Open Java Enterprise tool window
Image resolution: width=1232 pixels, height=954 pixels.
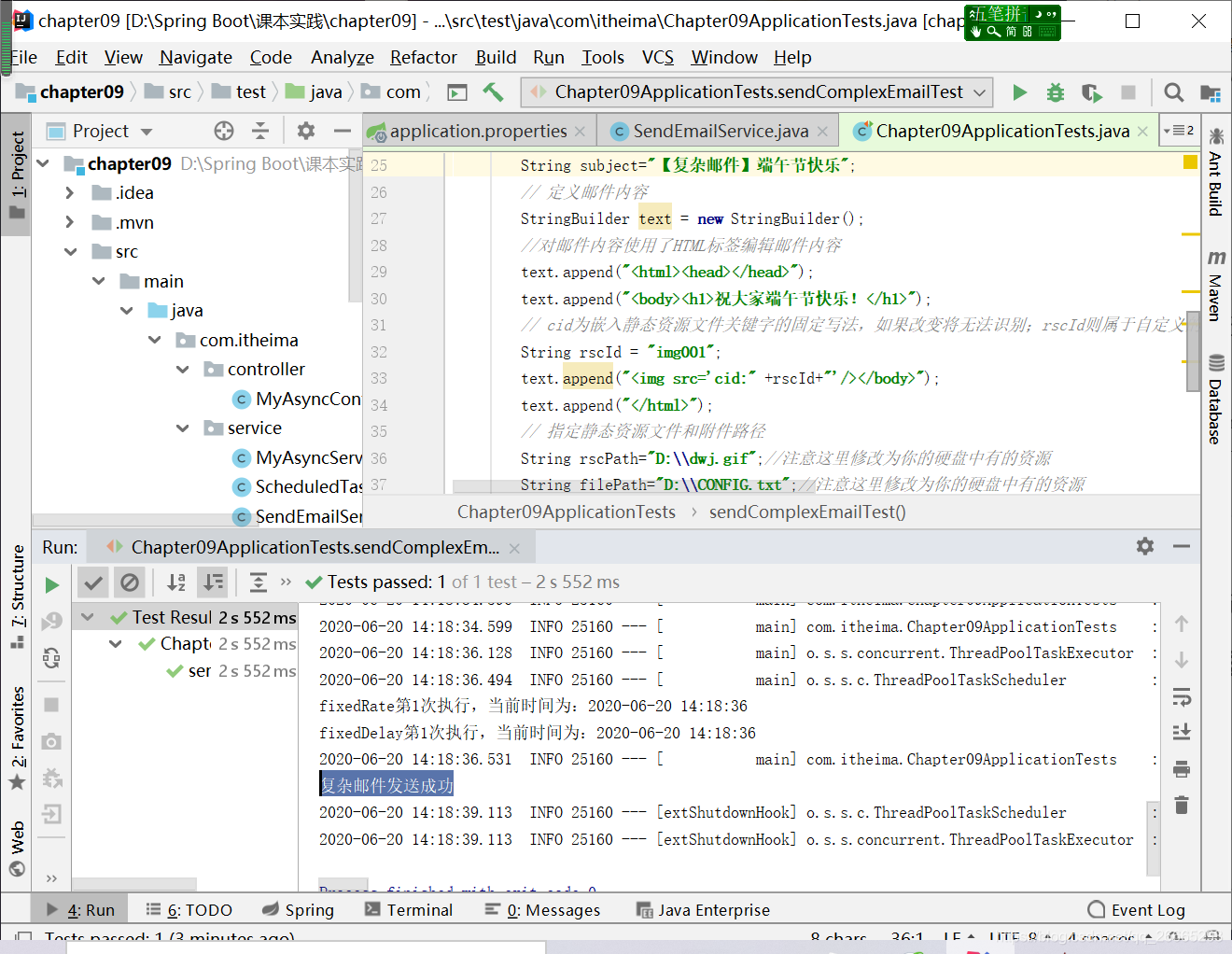(x=703, y=910)
